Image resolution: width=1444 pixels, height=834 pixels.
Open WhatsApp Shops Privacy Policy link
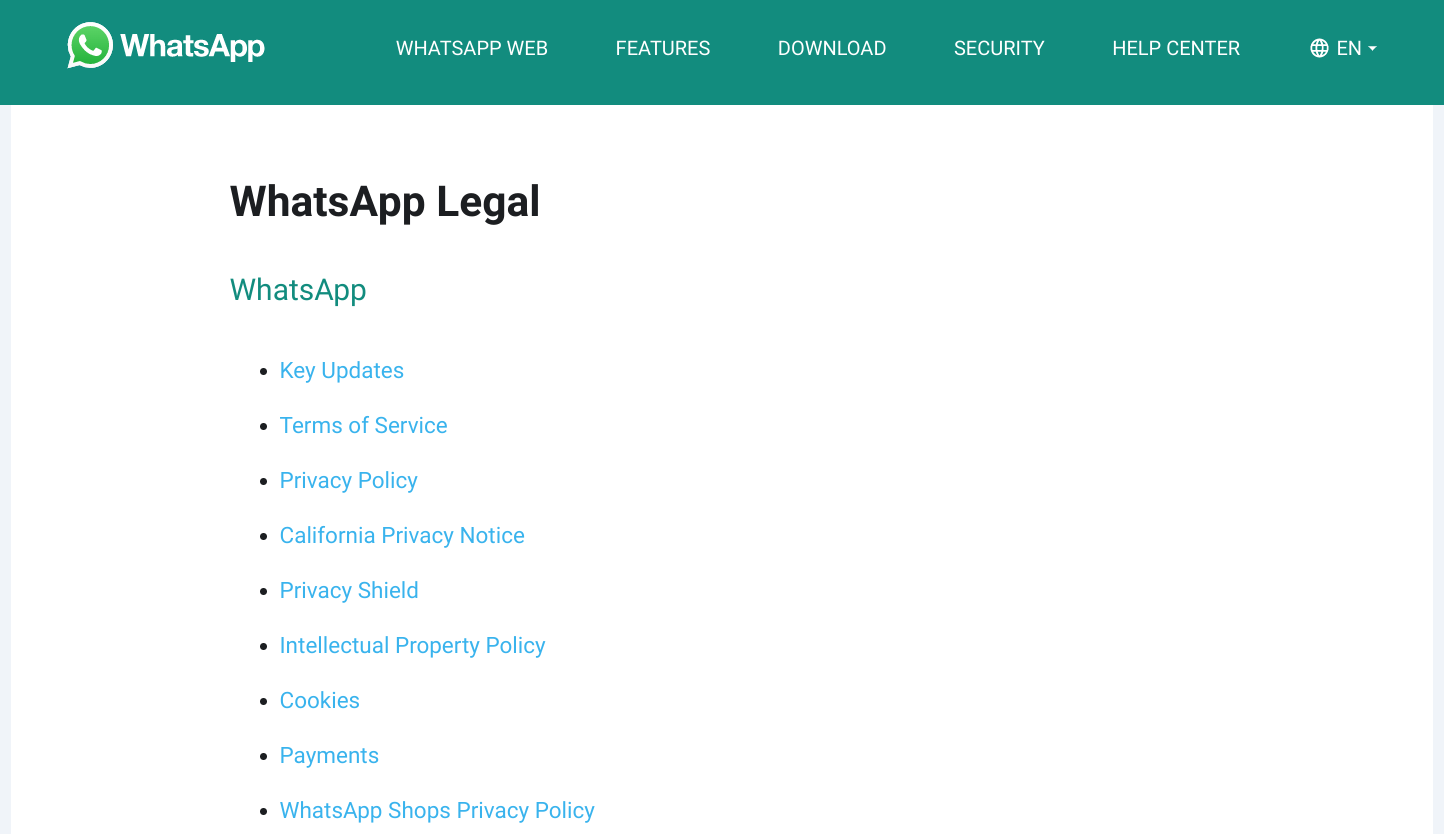click(437, 810)
